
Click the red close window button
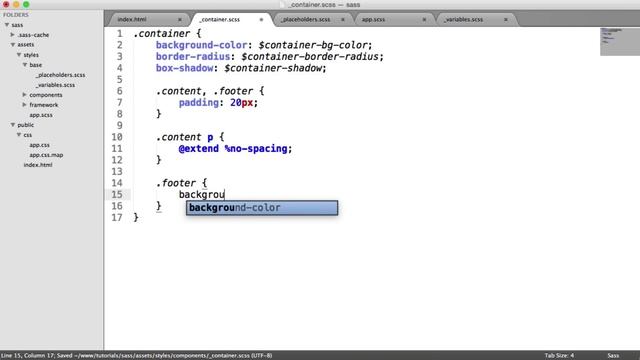[6, 4]
